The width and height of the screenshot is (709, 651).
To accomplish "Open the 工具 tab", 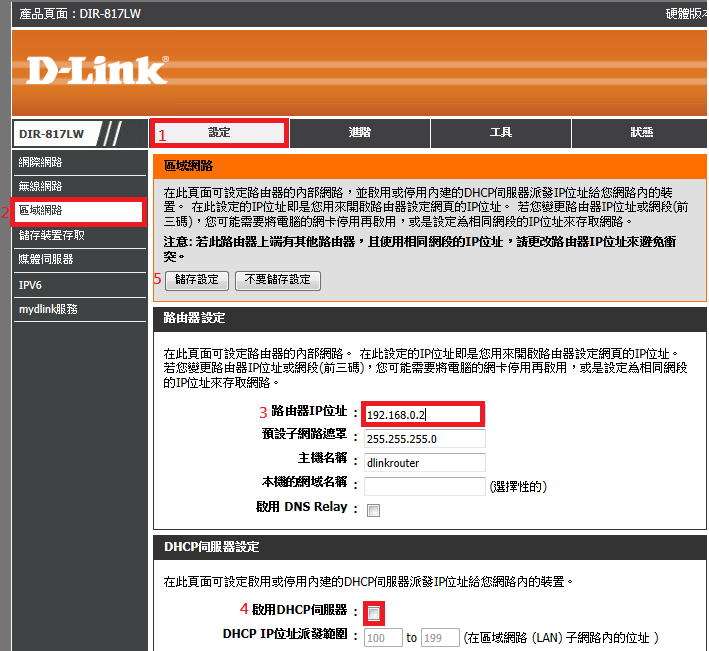I will 501,133.
